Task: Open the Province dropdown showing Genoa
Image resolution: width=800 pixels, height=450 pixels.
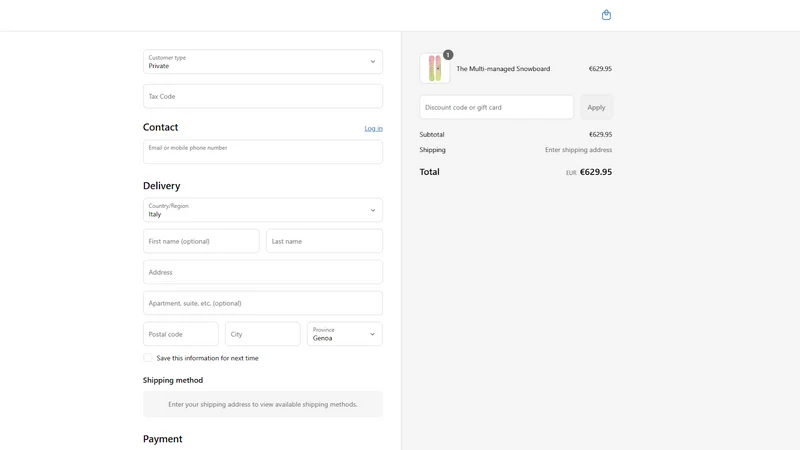Action: pos(345,334)
